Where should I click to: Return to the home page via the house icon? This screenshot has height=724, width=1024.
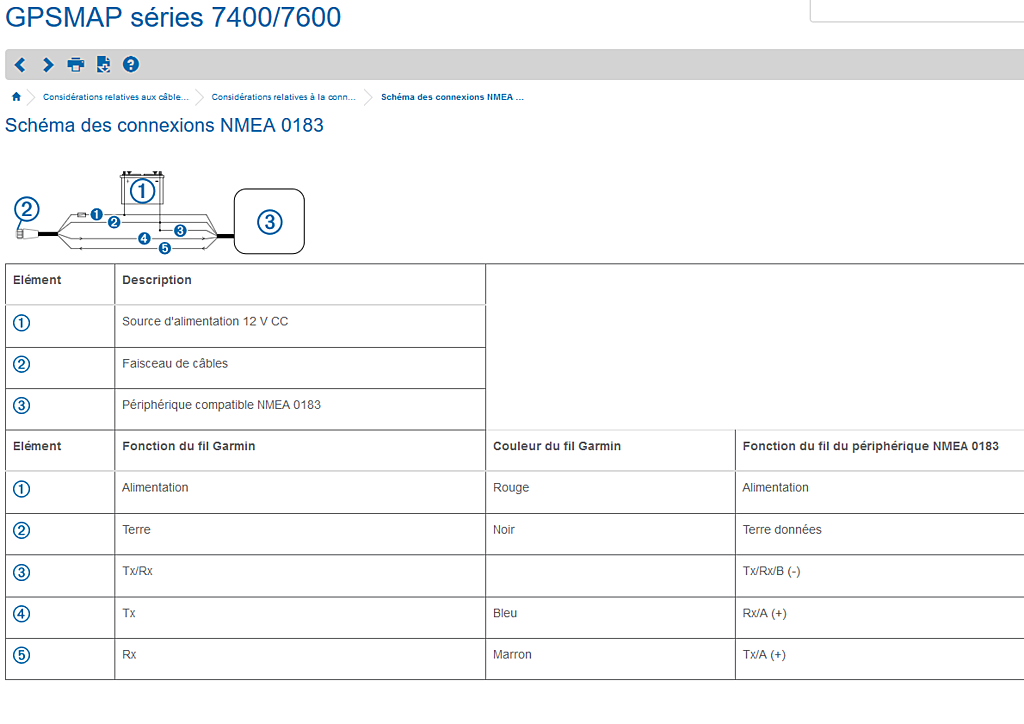pos(16,97)
